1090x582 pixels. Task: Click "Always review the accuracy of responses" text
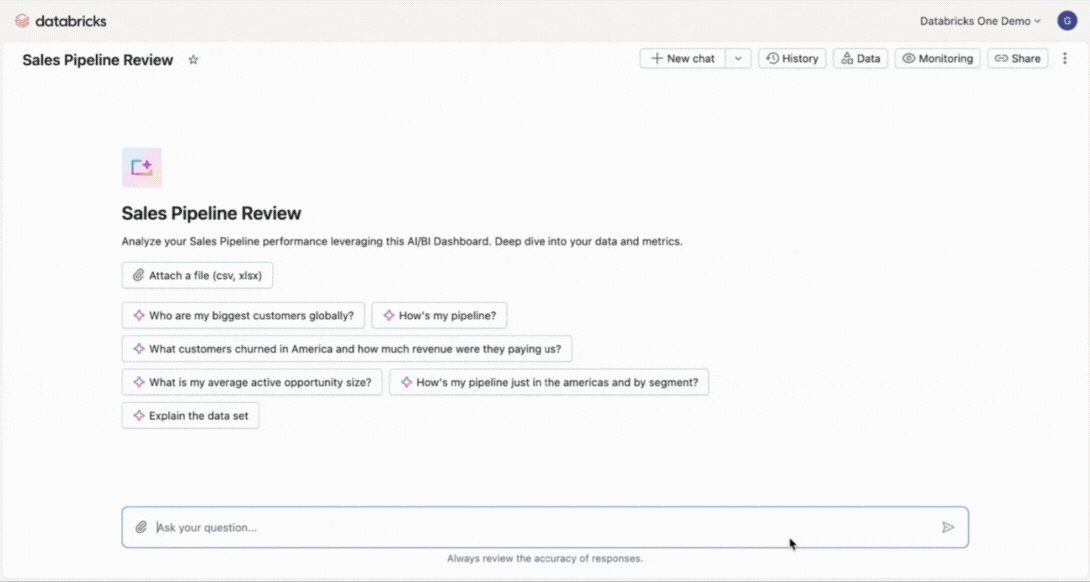point(545,558)
